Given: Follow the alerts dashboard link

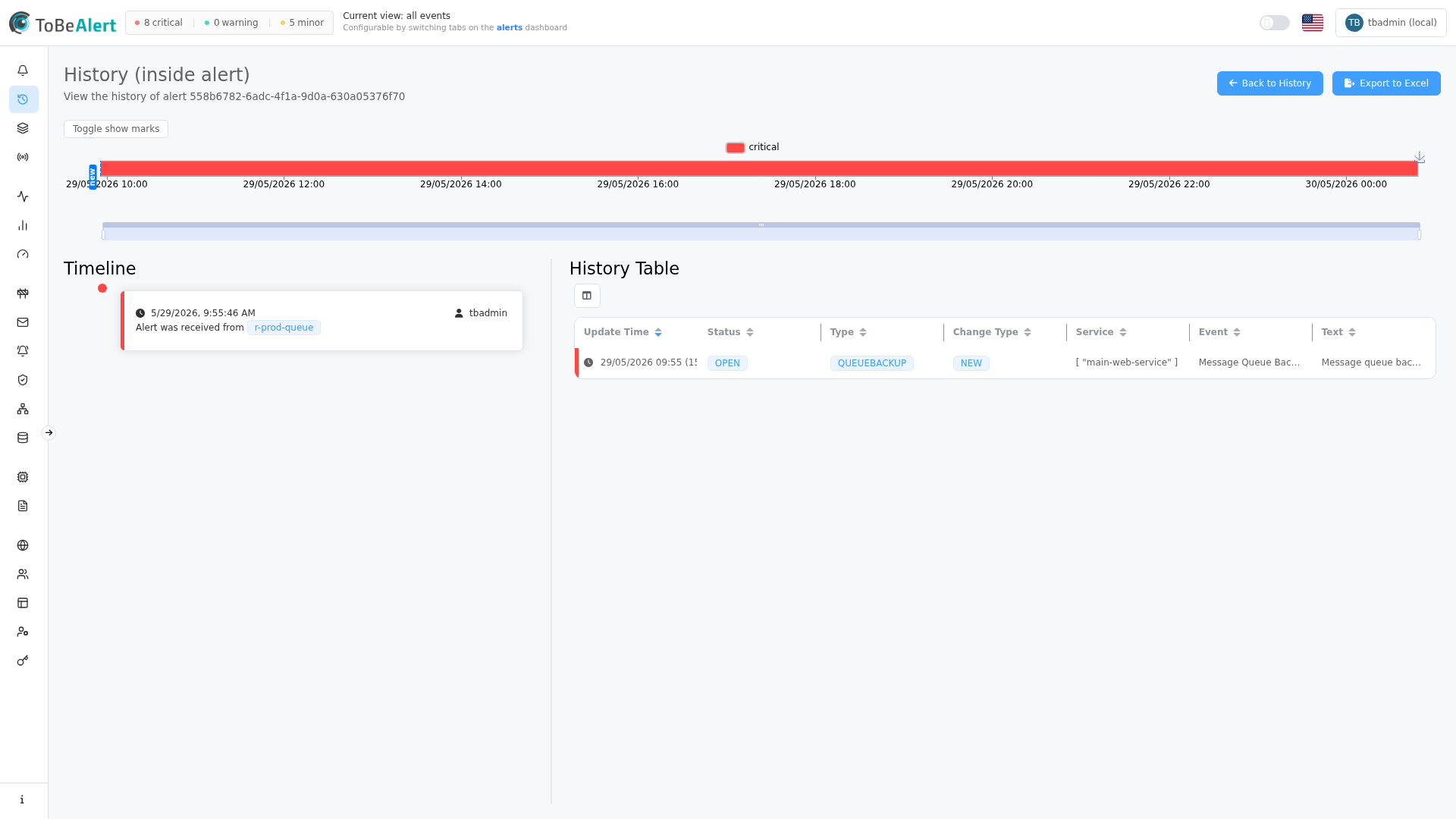Looking at the screenshot, I should click(x=509, y=28).
